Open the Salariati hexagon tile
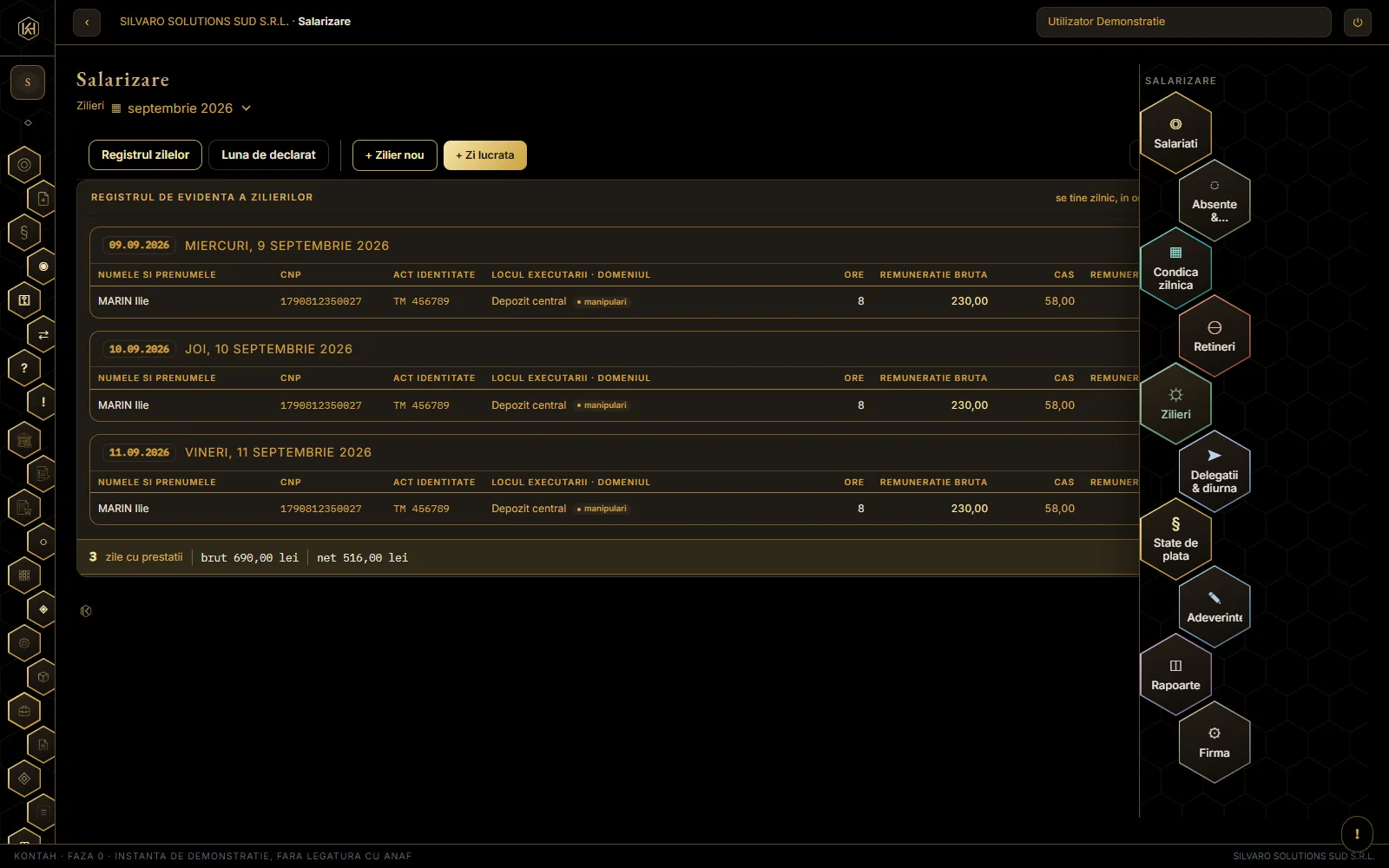 (x=1175, y=134)
